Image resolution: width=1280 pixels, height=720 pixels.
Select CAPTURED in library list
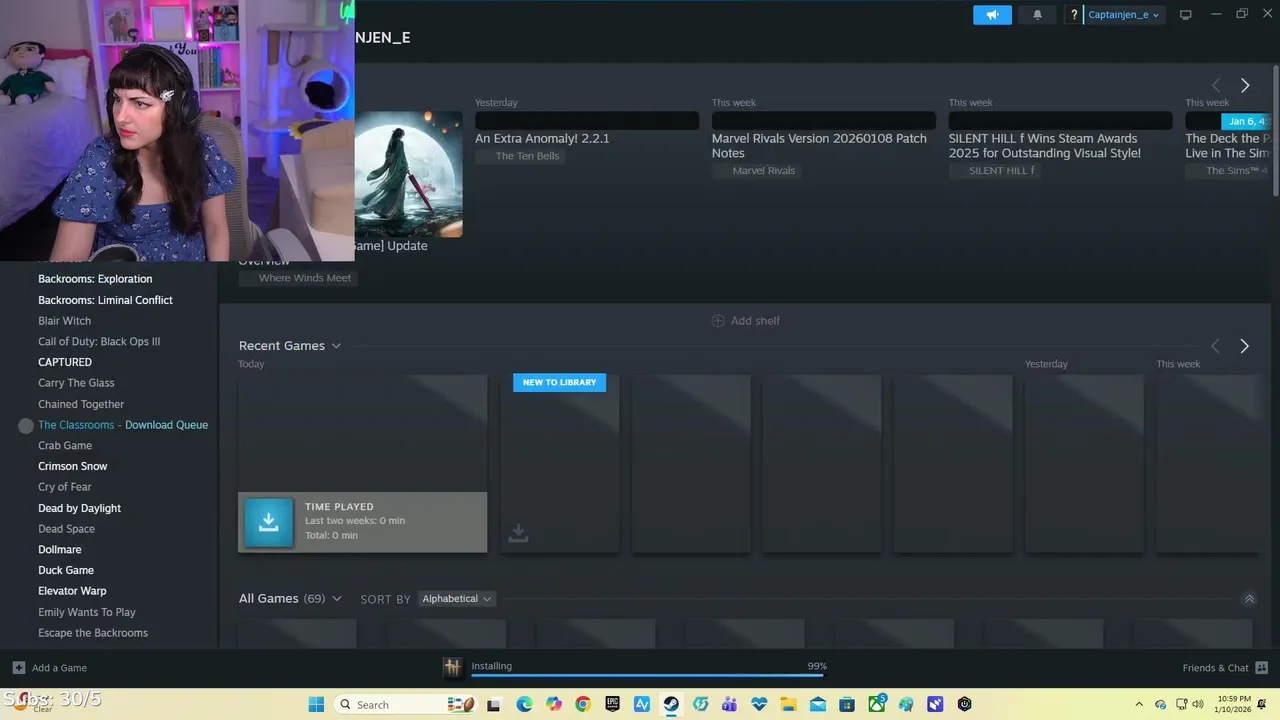click(65, 362)
